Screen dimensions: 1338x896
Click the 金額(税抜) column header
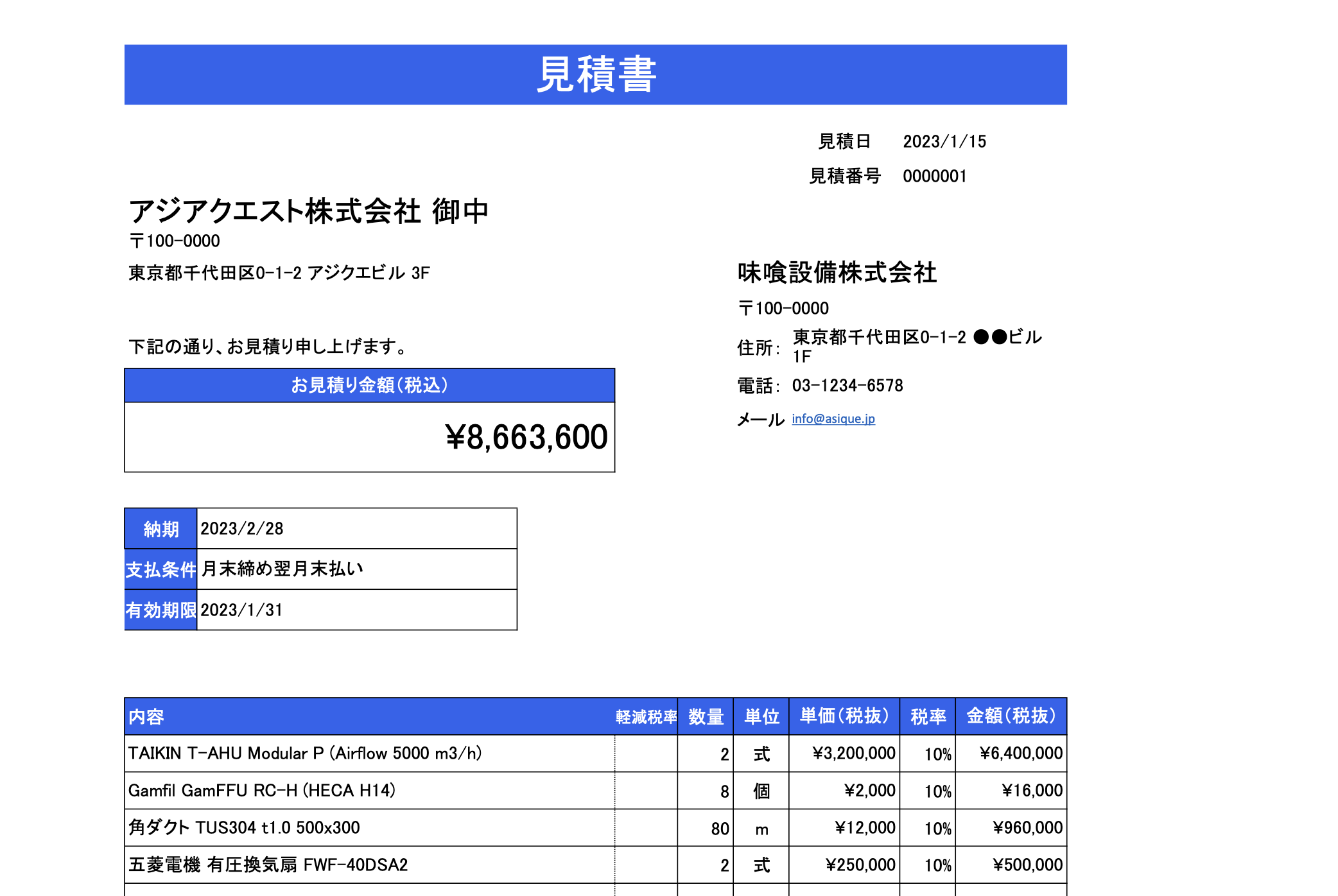(1011, 716)
